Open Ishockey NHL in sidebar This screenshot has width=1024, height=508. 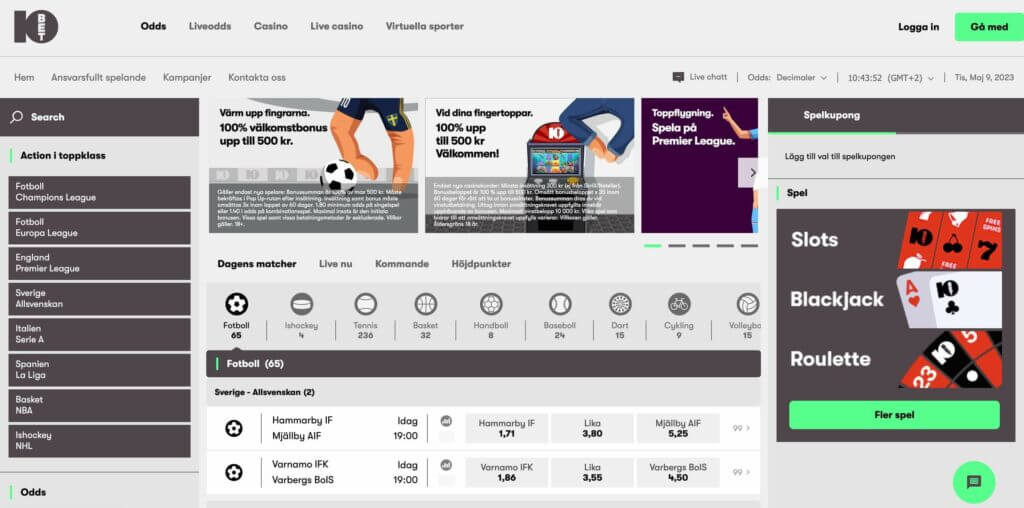click(99, 441)
